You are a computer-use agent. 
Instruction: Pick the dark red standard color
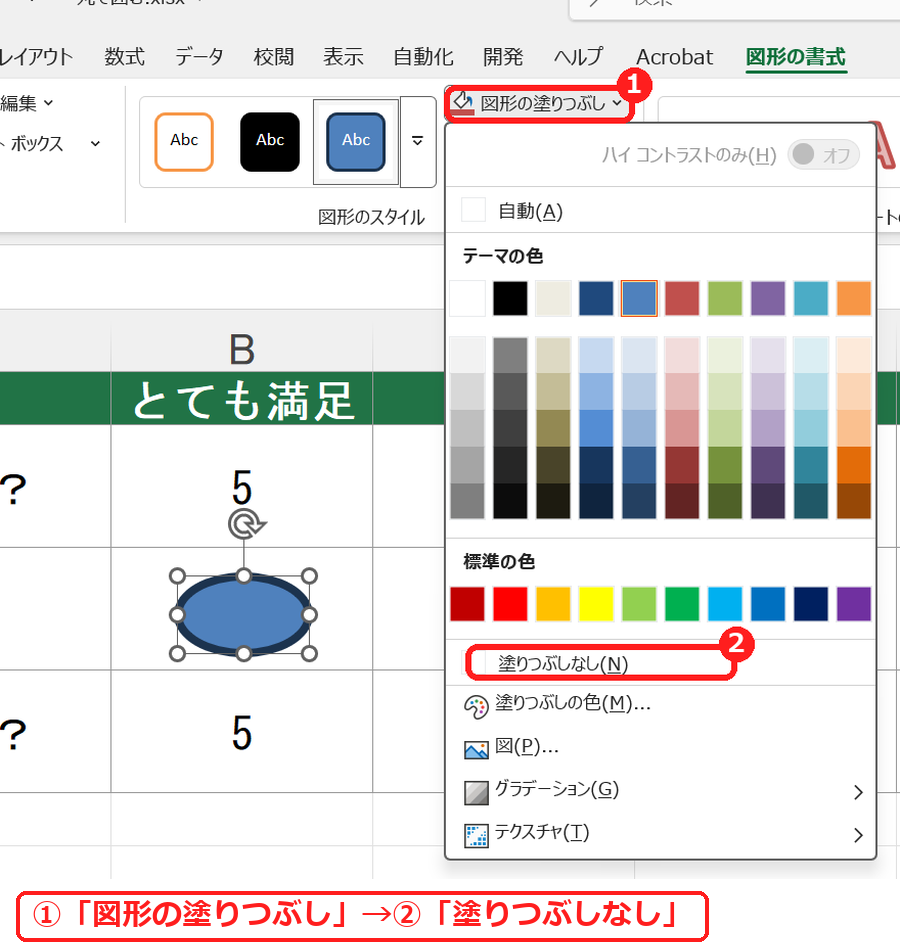tap(467, 603)
